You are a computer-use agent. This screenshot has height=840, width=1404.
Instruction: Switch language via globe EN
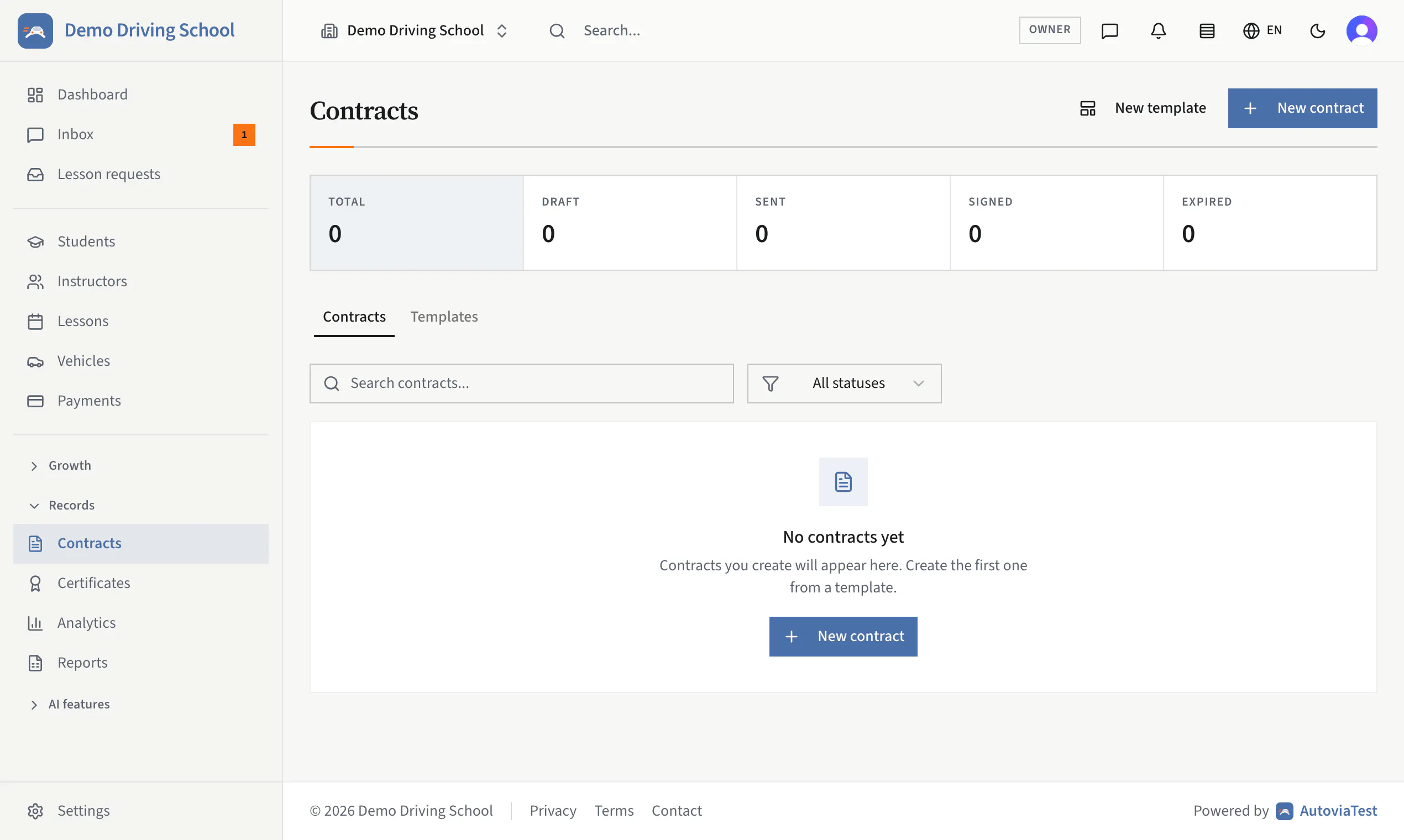1262,30
